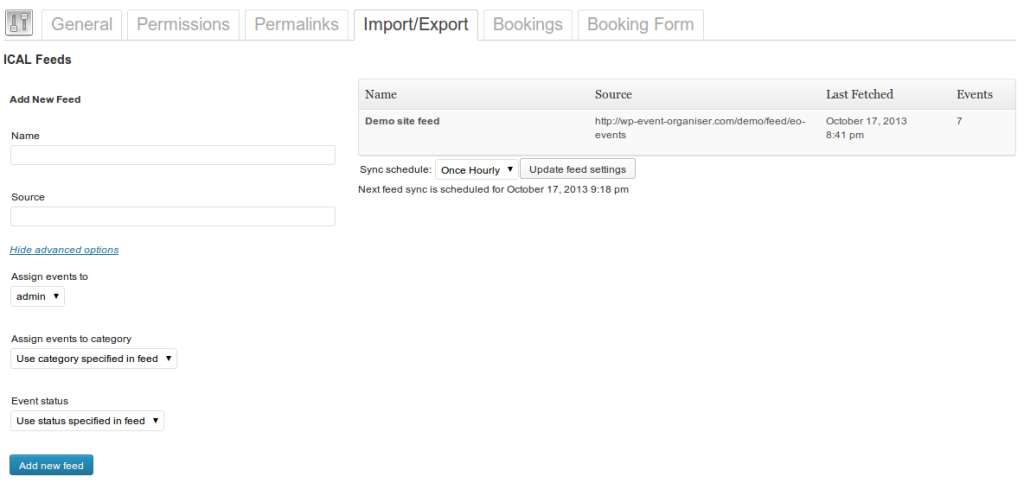
Task: Click the Add new feed button
Action: coord(52,465)
